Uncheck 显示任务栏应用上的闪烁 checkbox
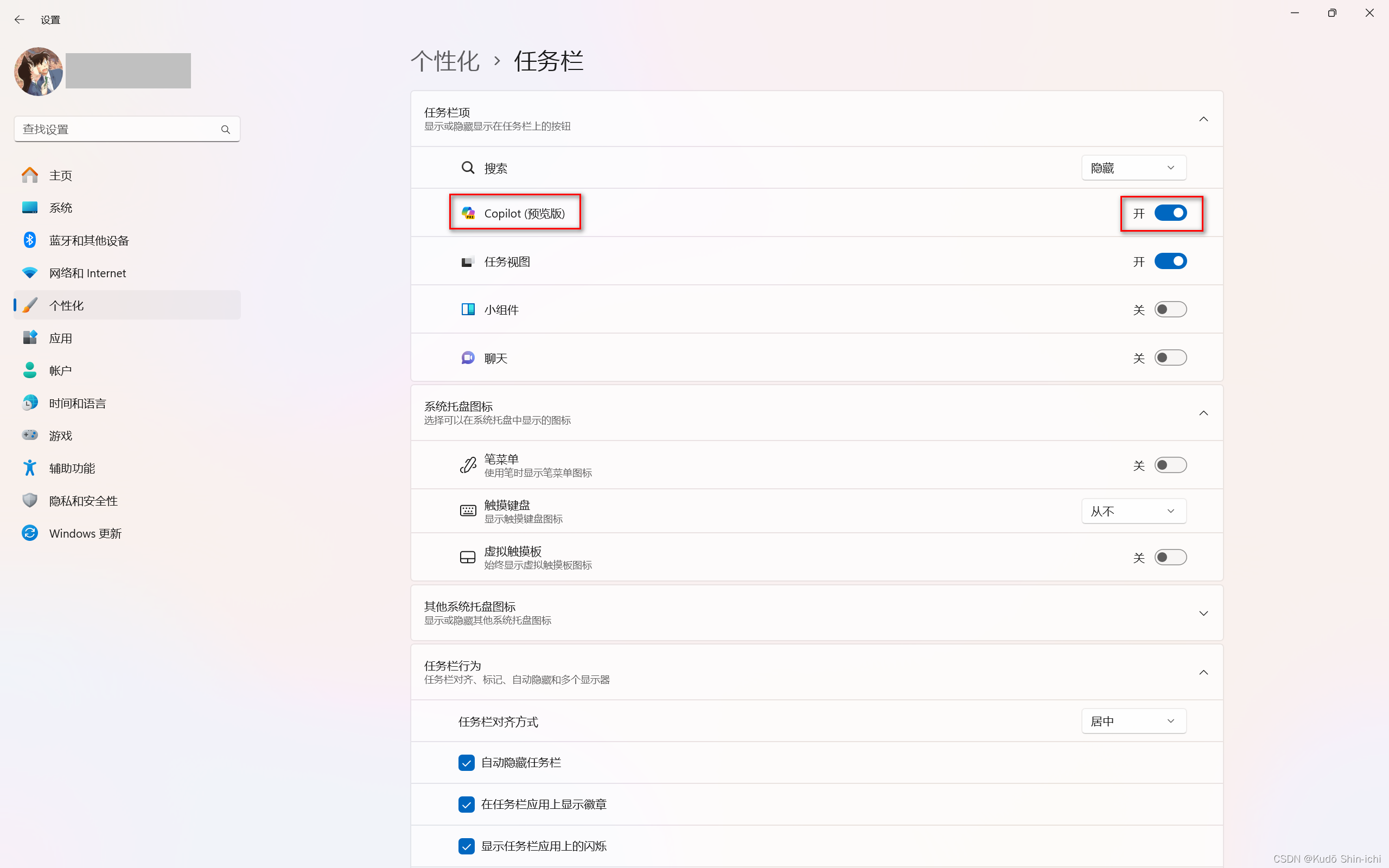The image size is (1389, 868). (x=466, y=846)
